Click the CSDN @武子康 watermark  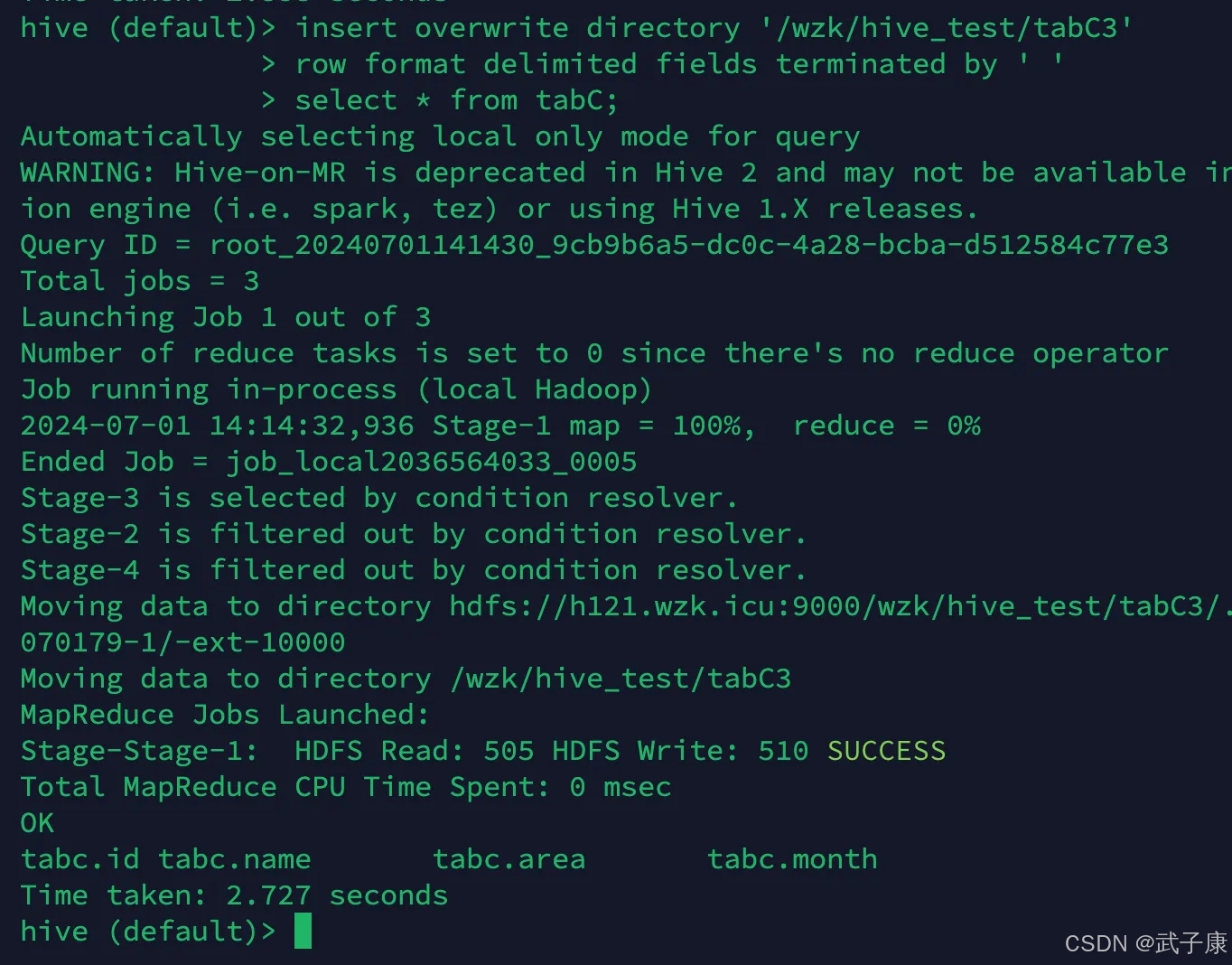coord(1145,943)
